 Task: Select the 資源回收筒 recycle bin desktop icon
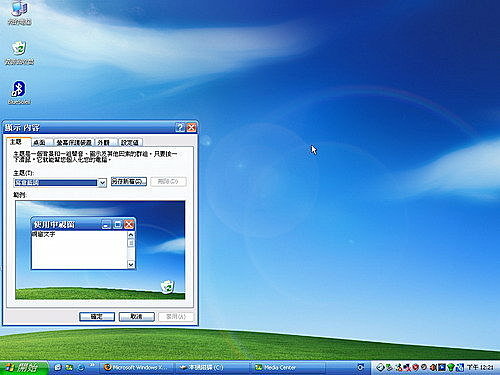pyautogui.click(x=19, y=53)
